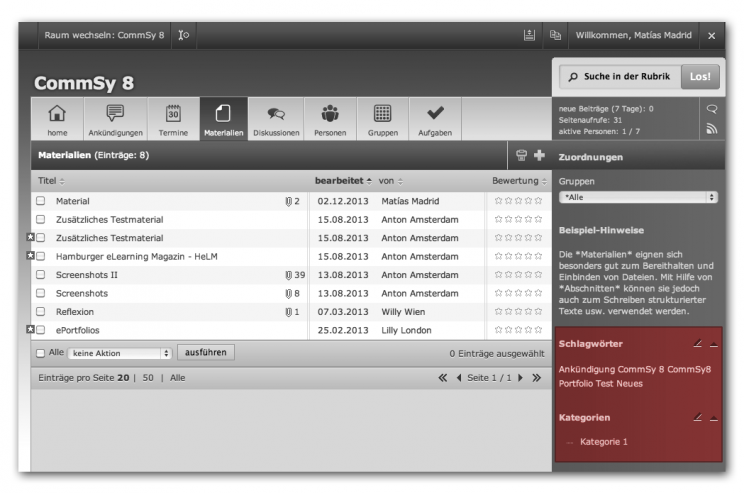744x493 pixels.
Task: Show 50 entries per page
Action: 148,378
